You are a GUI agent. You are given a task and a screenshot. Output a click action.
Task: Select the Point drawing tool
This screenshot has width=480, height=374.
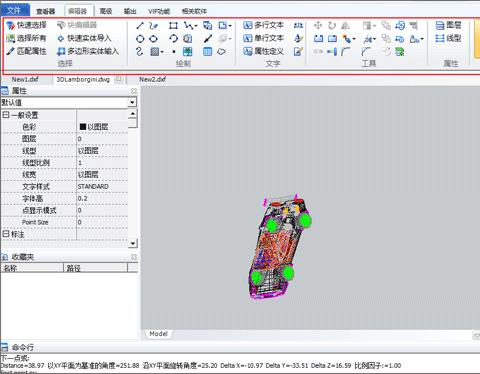174,52
